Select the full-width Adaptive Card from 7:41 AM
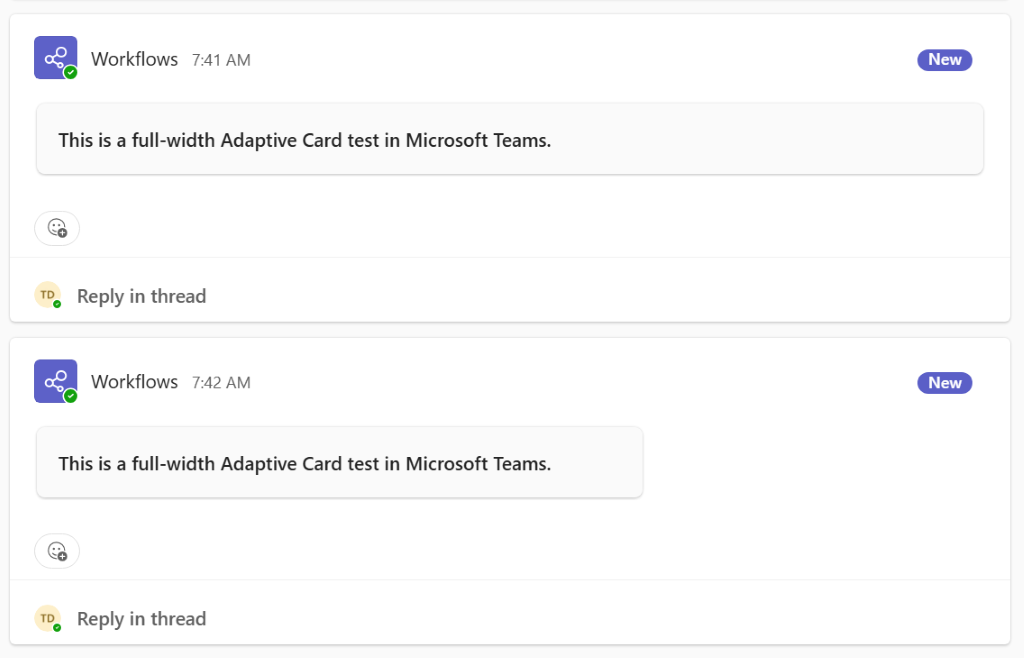 tap(510, 140)
